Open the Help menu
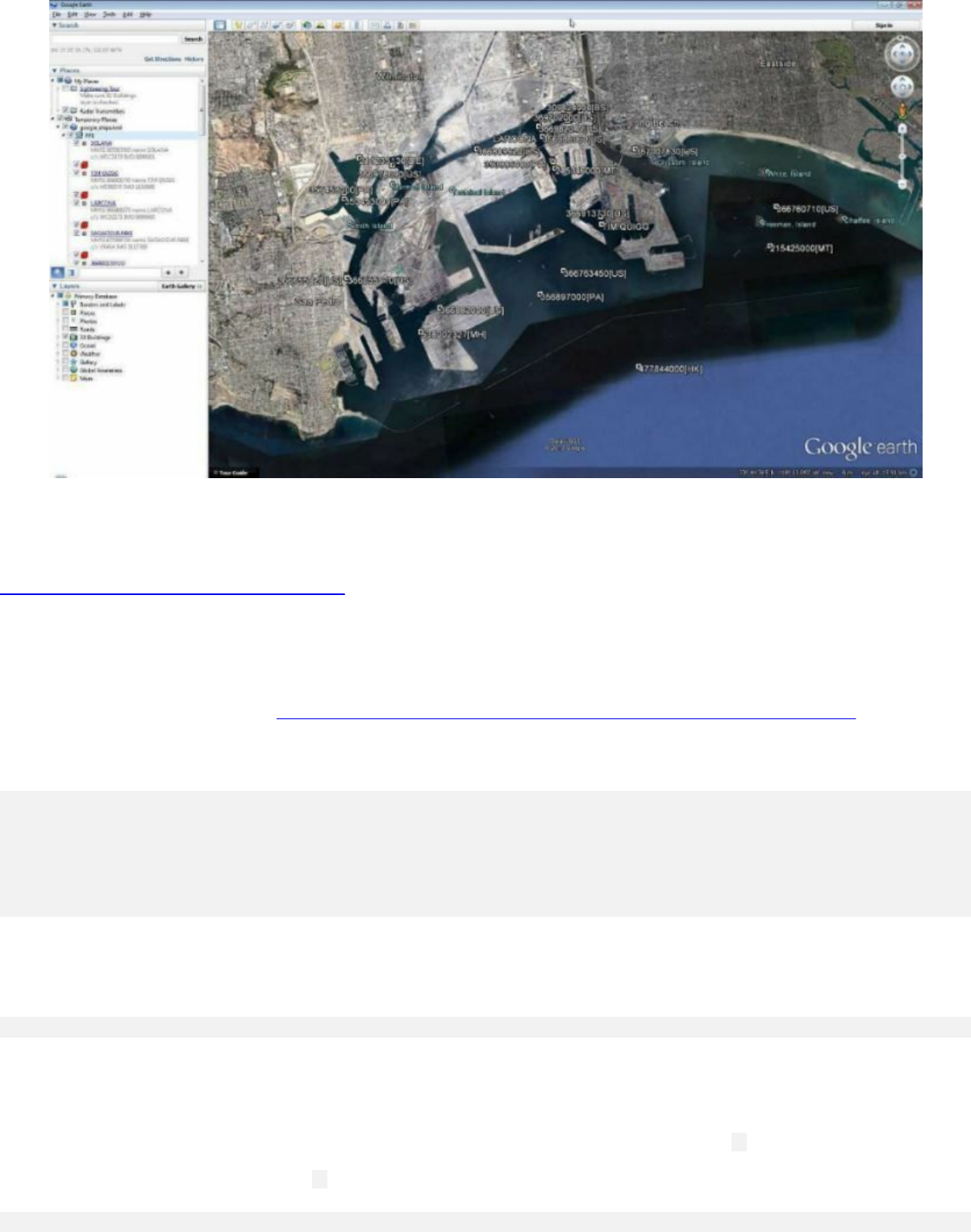The width and height of the screenshot is (971, 1232). point(145,15)
